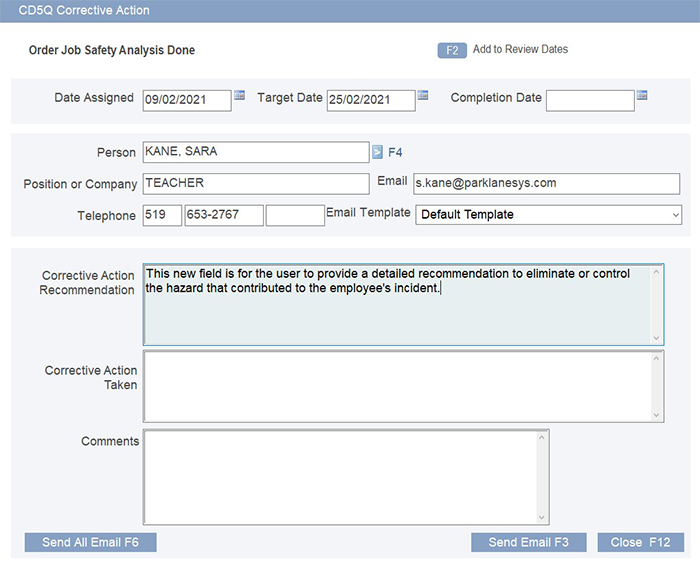Click the Date Assigned input field
The width and height of the screenshot is (700, 563).
pos(187,100)
